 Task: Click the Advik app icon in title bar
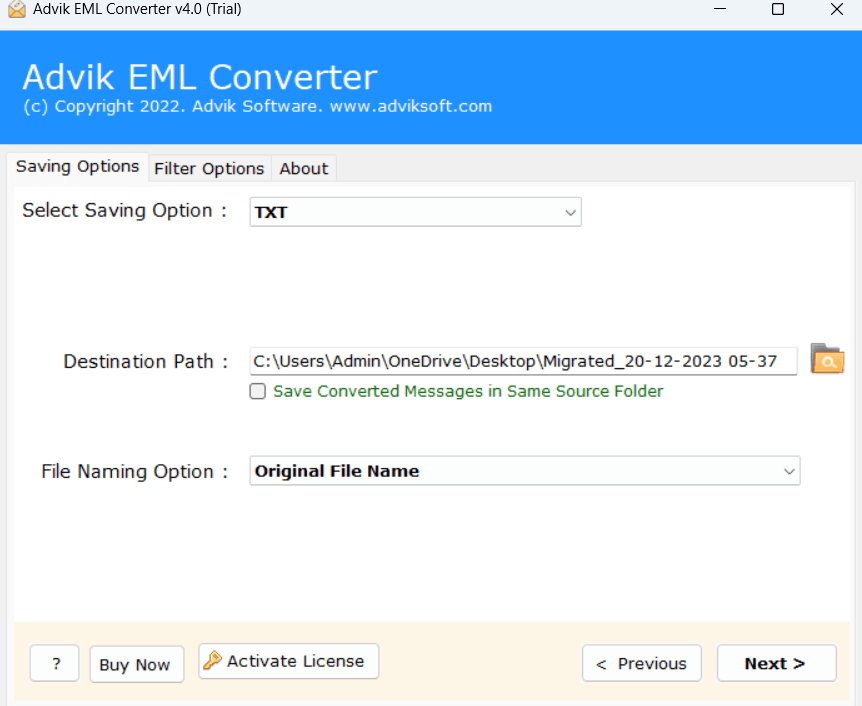(x=17, y=9)
